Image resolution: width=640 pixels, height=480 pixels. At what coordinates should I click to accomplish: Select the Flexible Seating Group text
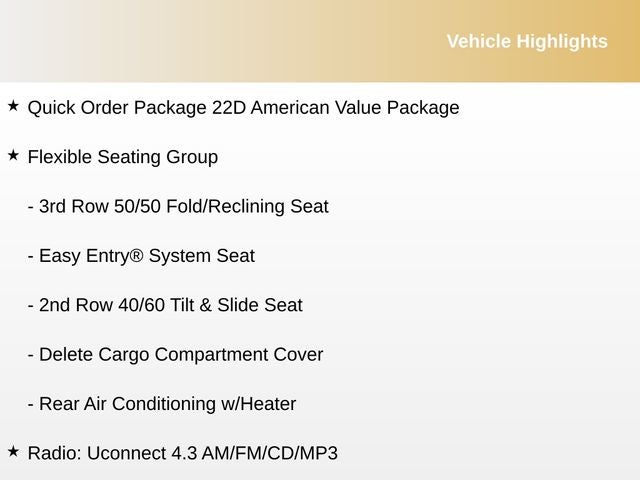pyautogui.click(x=123, y=157)
